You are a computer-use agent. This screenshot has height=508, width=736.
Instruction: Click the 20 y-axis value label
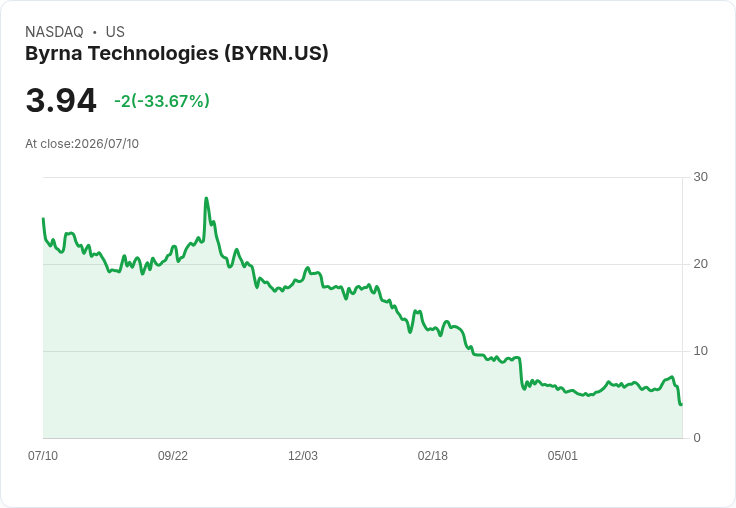click(x=700, y=264)
